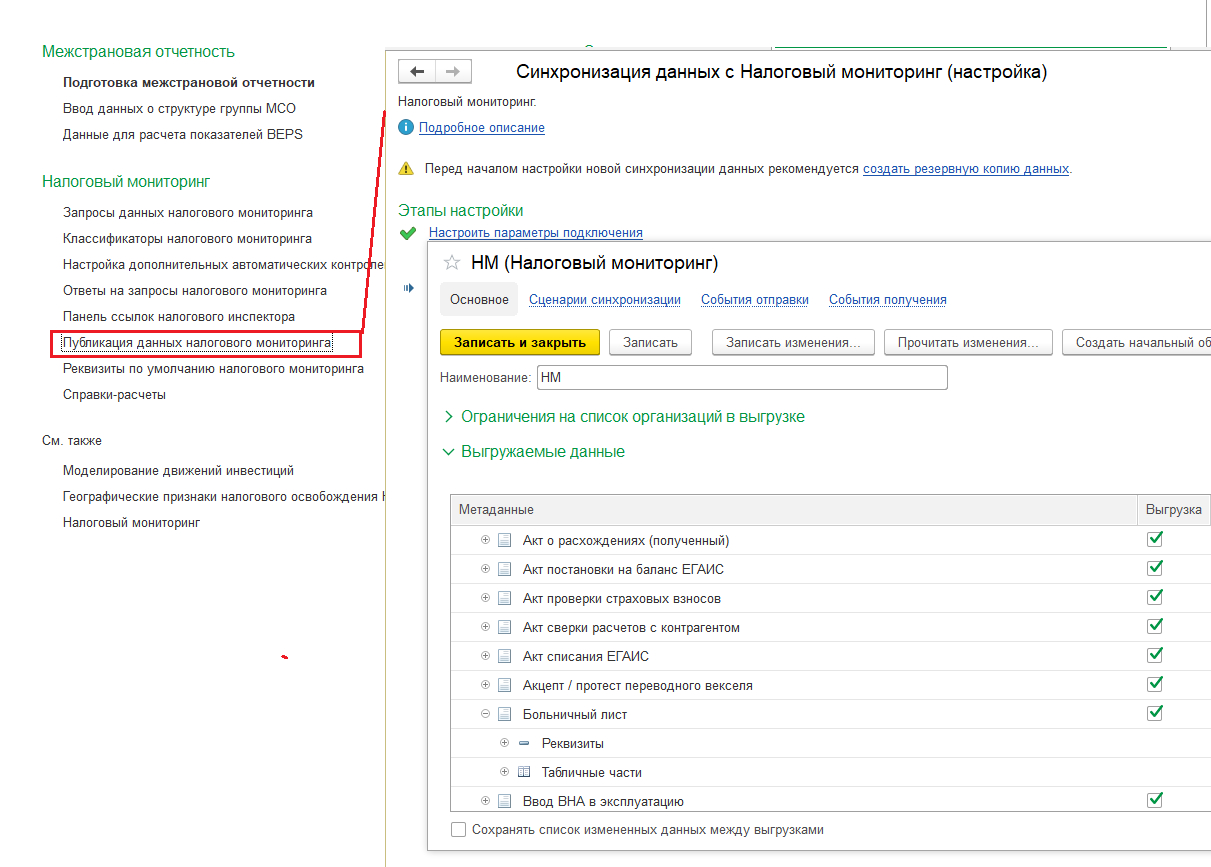Click the Прочитать изменения... button
The width and height of the screenshot is (1211, 867).
tap(968, 342)
